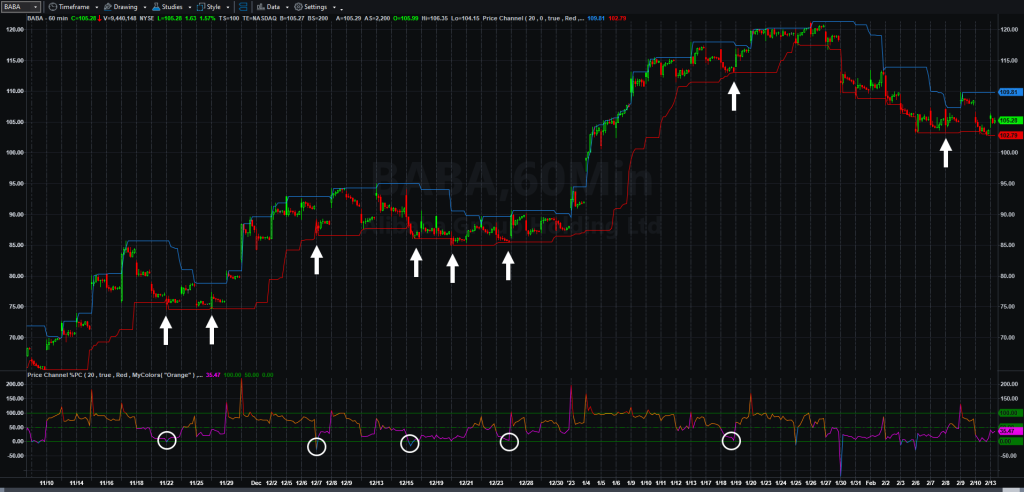Click the blue linked-panels icon in toolbar
This screenshot has height=492, width=1024.
(242, 7)
